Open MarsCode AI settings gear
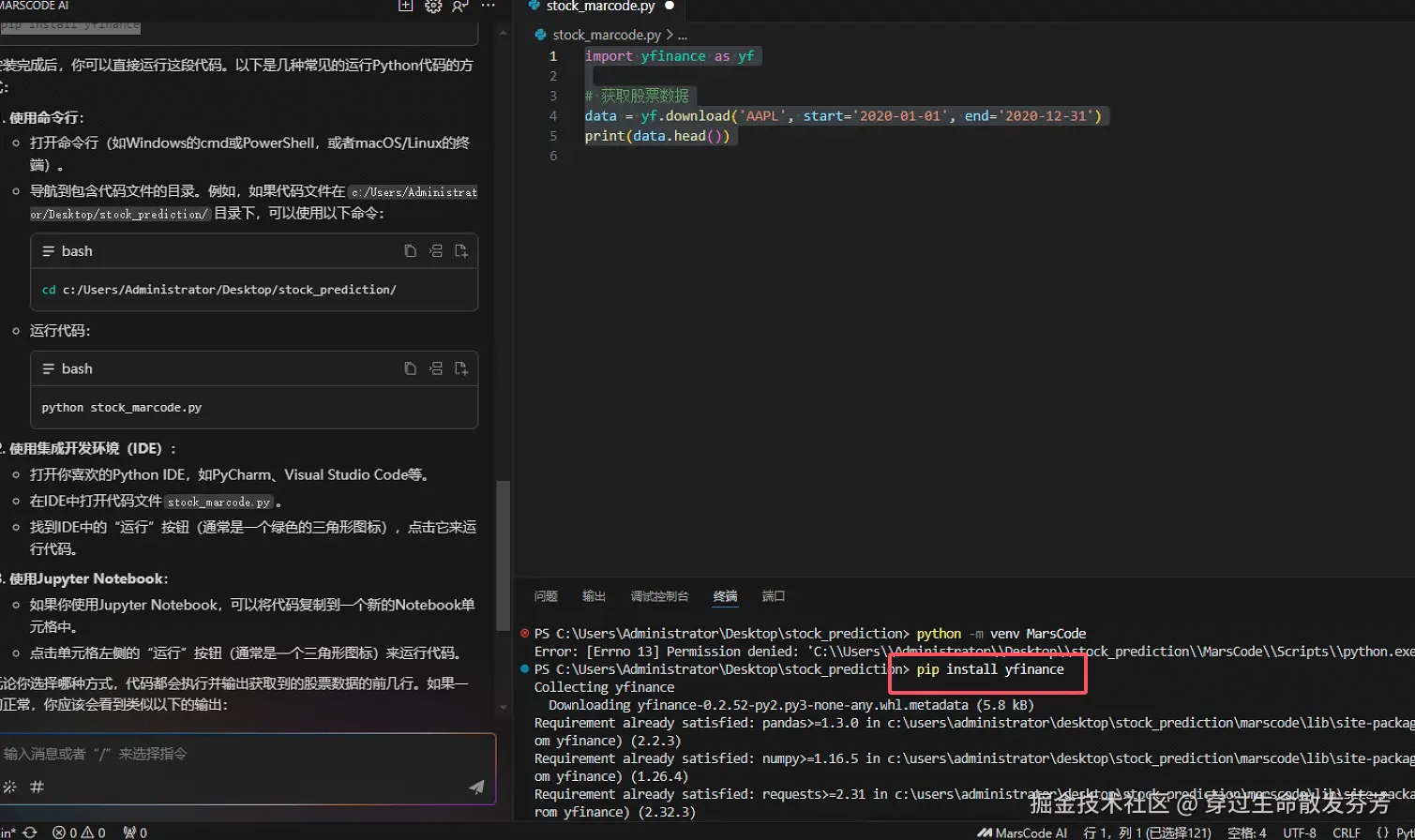Screen dimensions: 1415x840 click(433, 6)
